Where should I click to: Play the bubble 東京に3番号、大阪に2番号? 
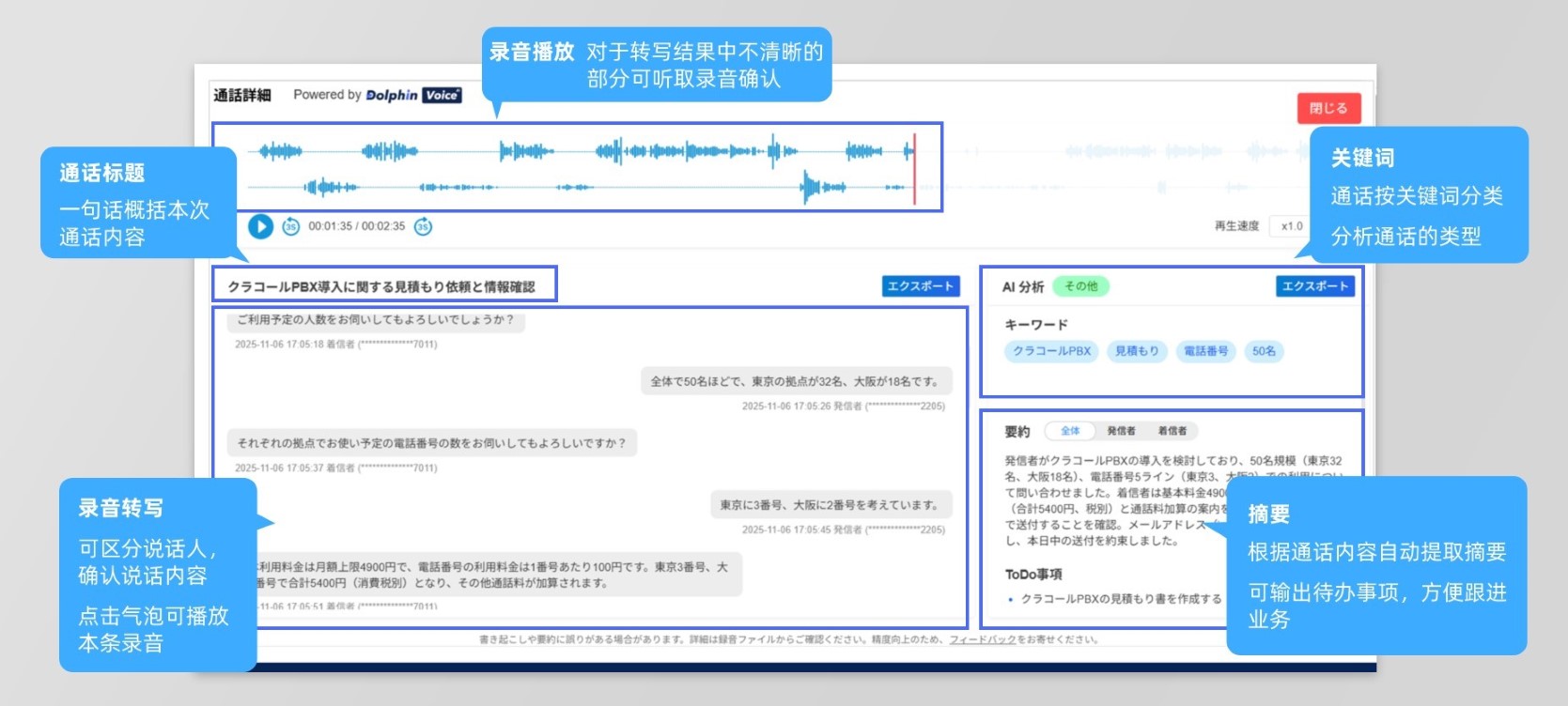click(x=831, y=505)
